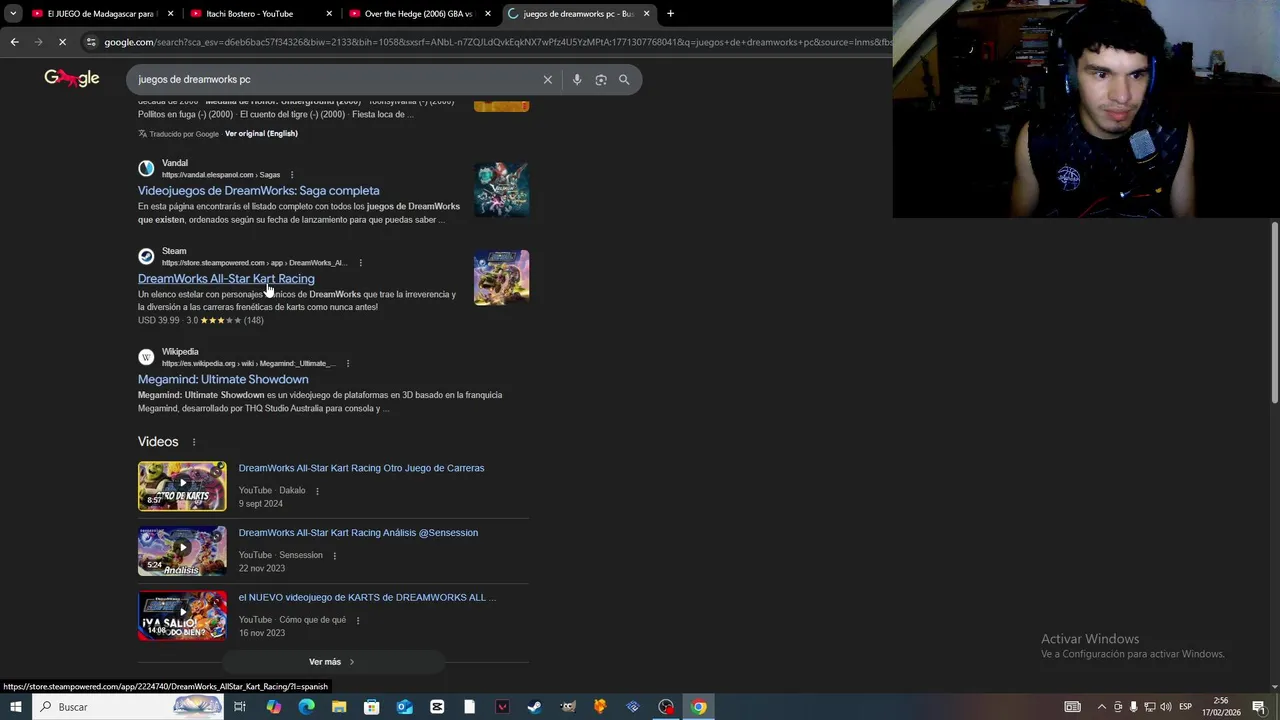Screen dimensions: 1280x720
Task: Open Microsoft Store from the taskbar
Action: click(371, 707)
